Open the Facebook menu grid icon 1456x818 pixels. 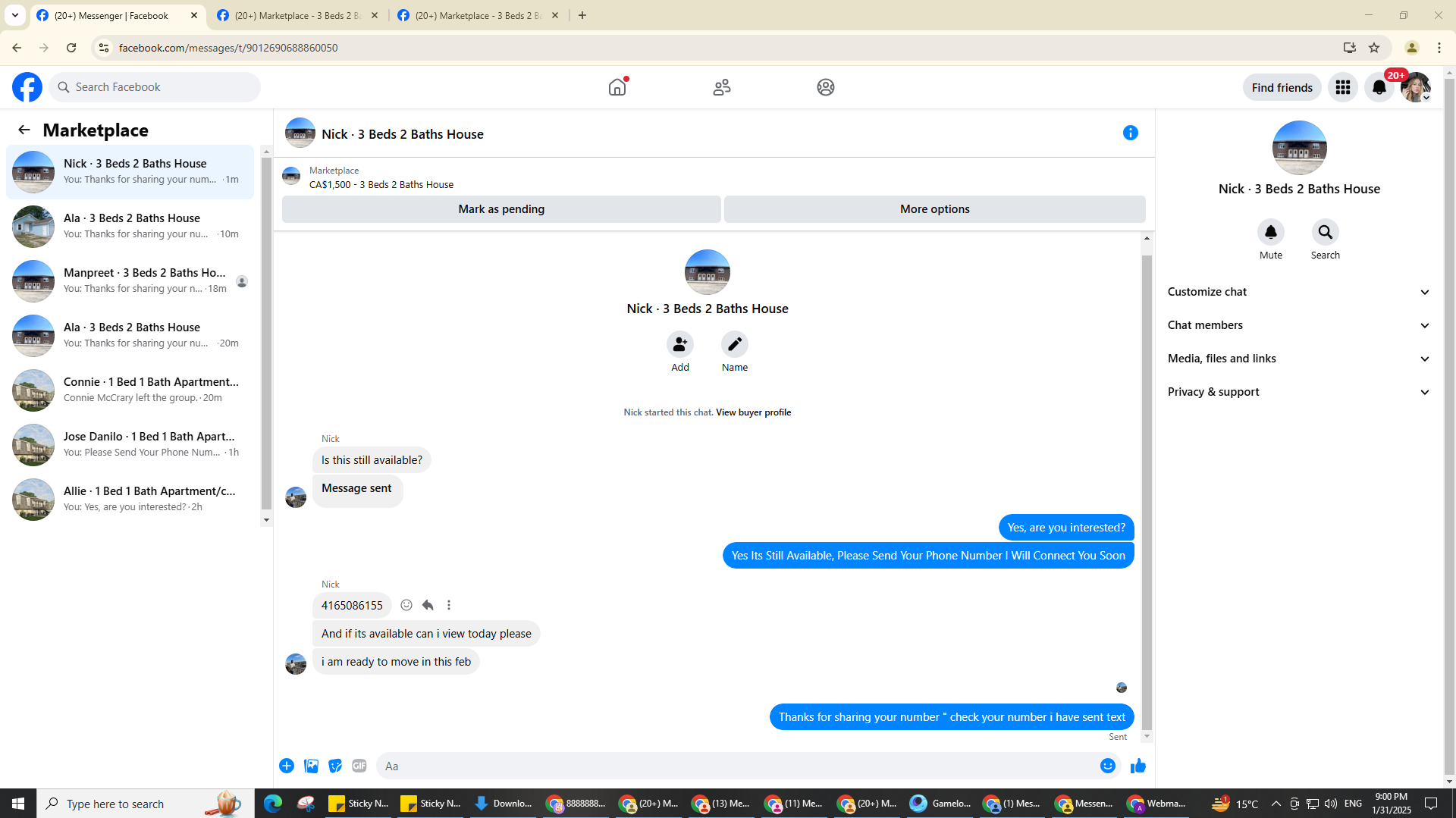coord(1343,87)
